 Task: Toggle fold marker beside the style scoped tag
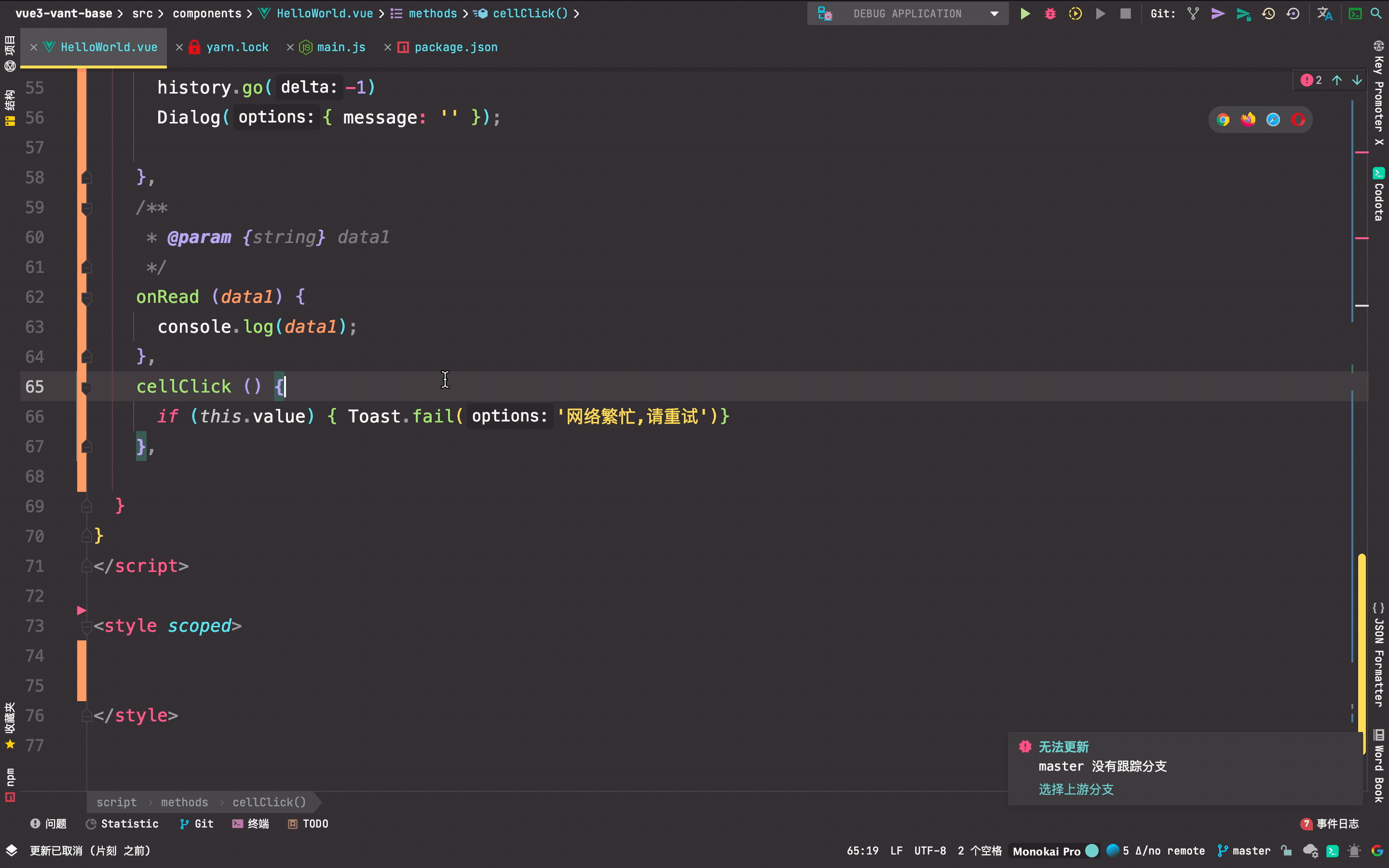pyautogui.click(x=87, y=626)
